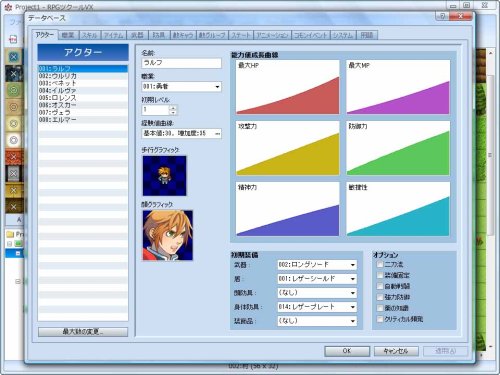Click the walking graphic sprite preview
Viewport: 500px width, 375px height.
point(165,176)
